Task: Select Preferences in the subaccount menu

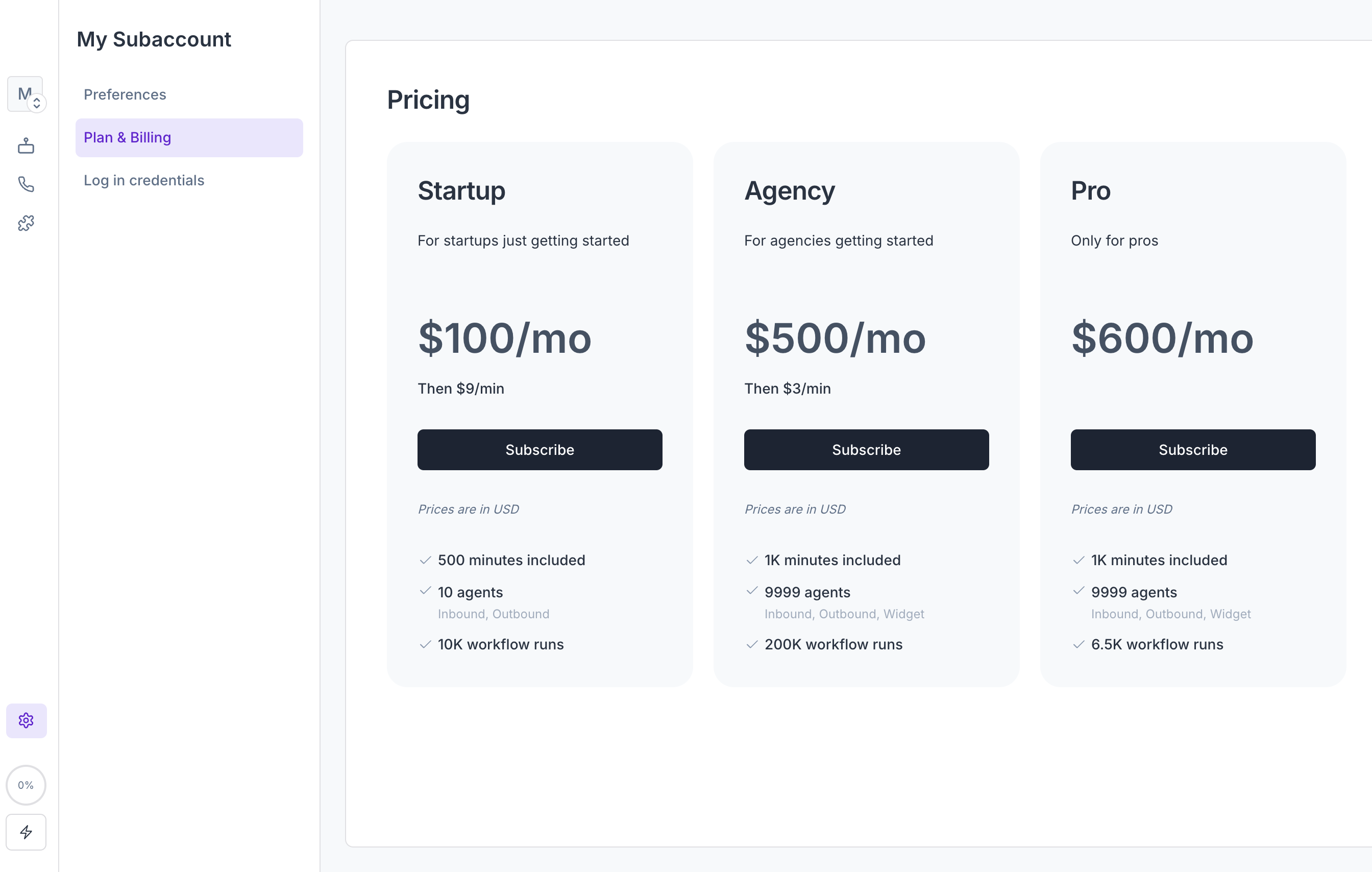Action: pyautogui.click(x=125, y=94)
